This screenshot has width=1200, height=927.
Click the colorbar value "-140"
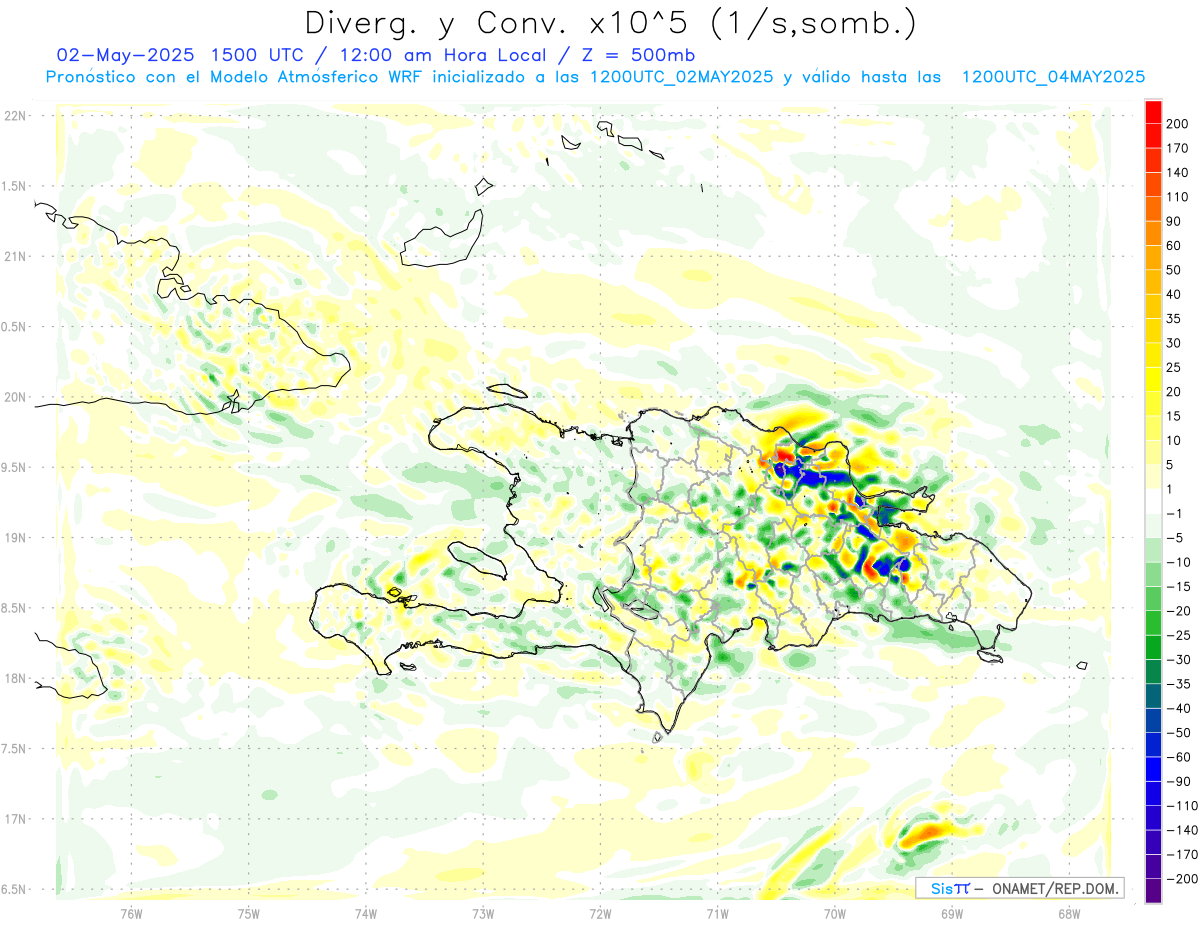pyautogui.click(x=1182, y=831)
